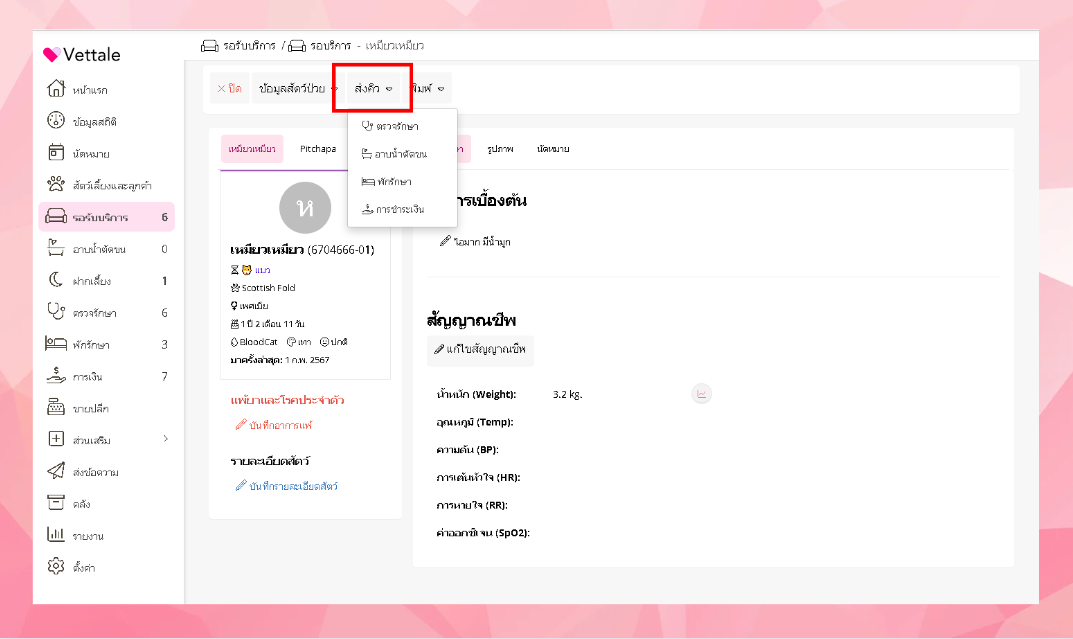Open สัตว์เลี้ยงและลูกค้า paw icon
This screenshot has width=1073, height=639.
coord(56,185)
